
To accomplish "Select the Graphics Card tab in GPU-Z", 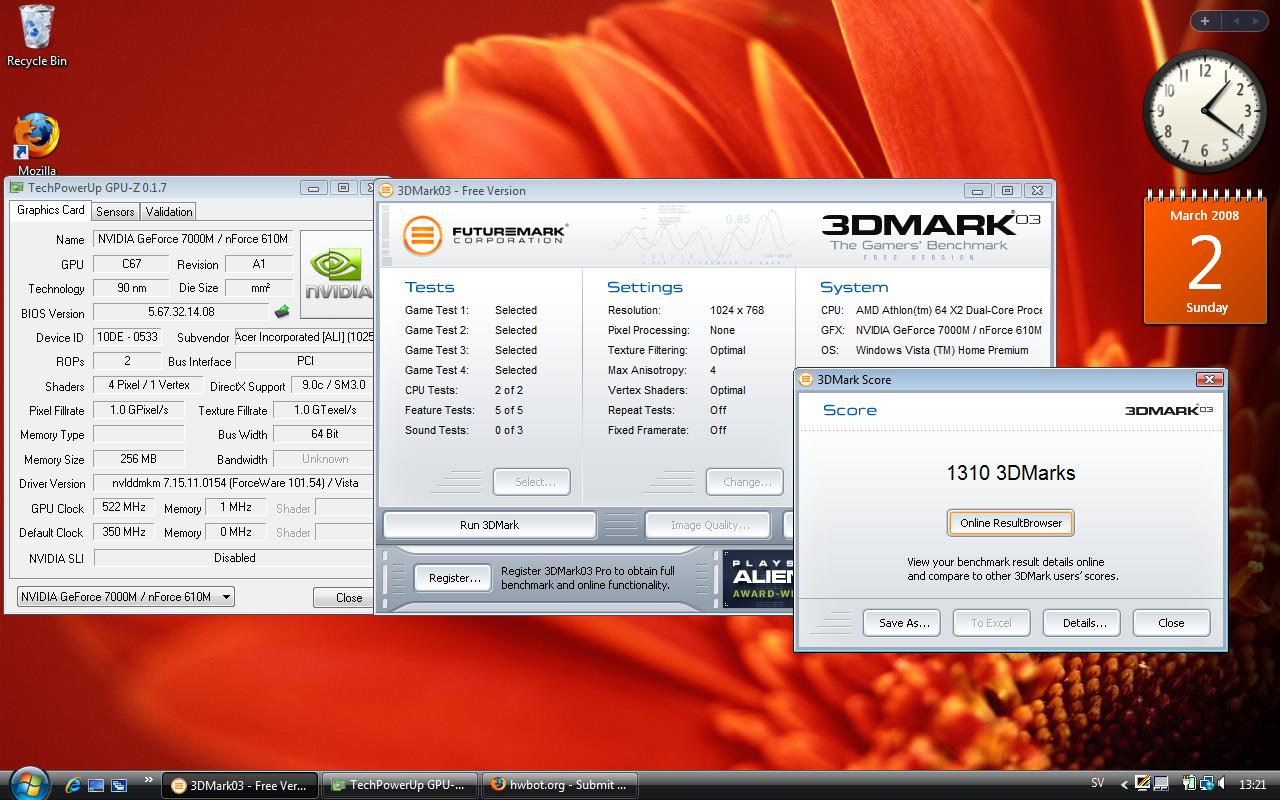I will 50,210.
